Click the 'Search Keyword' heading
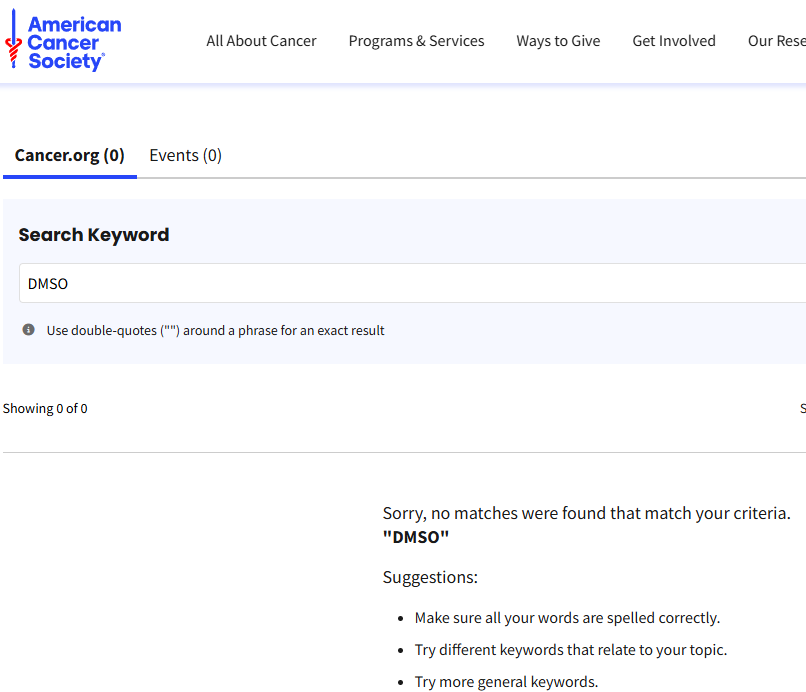Screen dimensions: 806x692 point(94,235)
